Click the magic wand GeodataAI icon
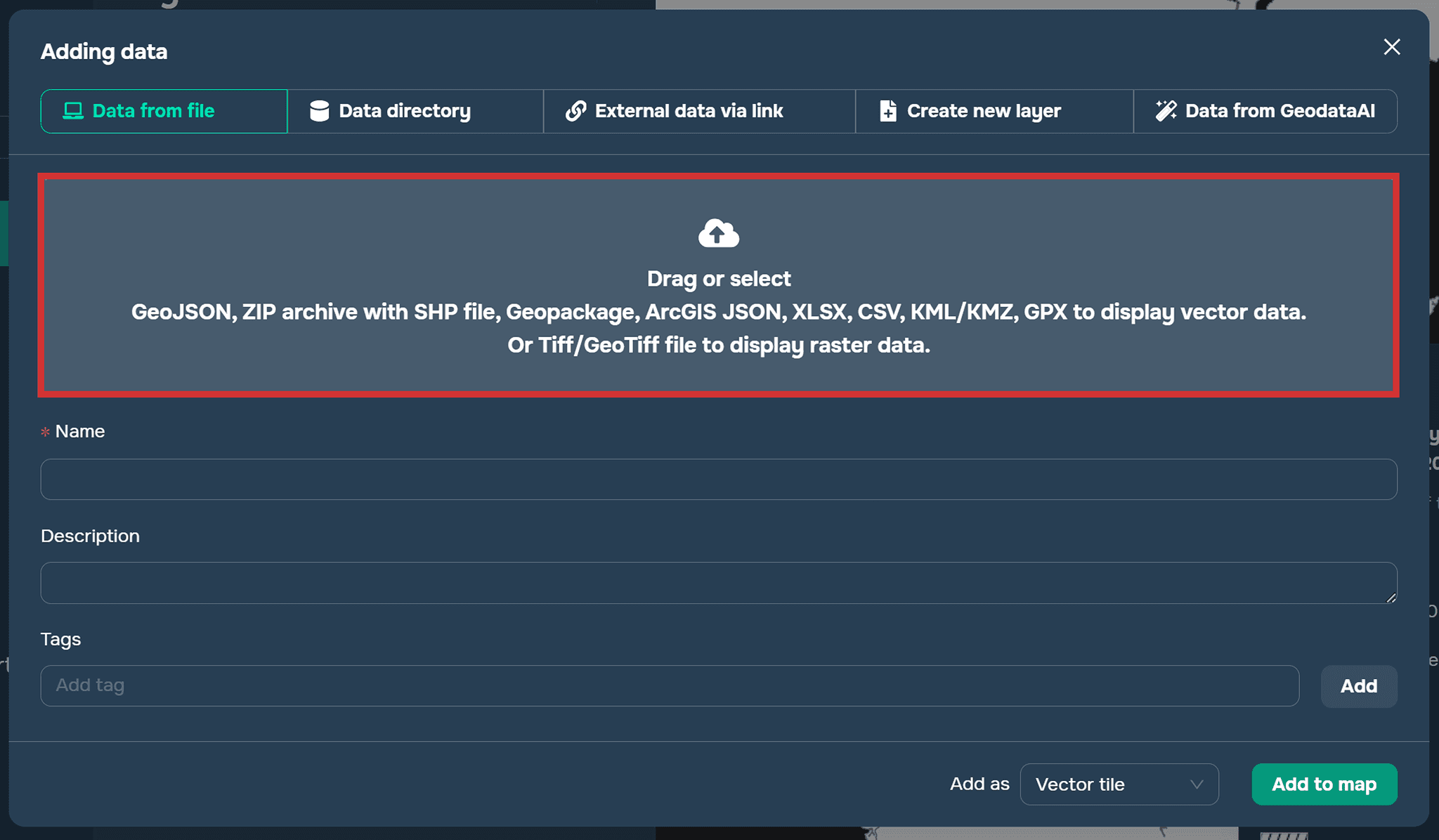Image resolution: width=1439 pixels, height=840 pixels. (x=1166, y=111)
